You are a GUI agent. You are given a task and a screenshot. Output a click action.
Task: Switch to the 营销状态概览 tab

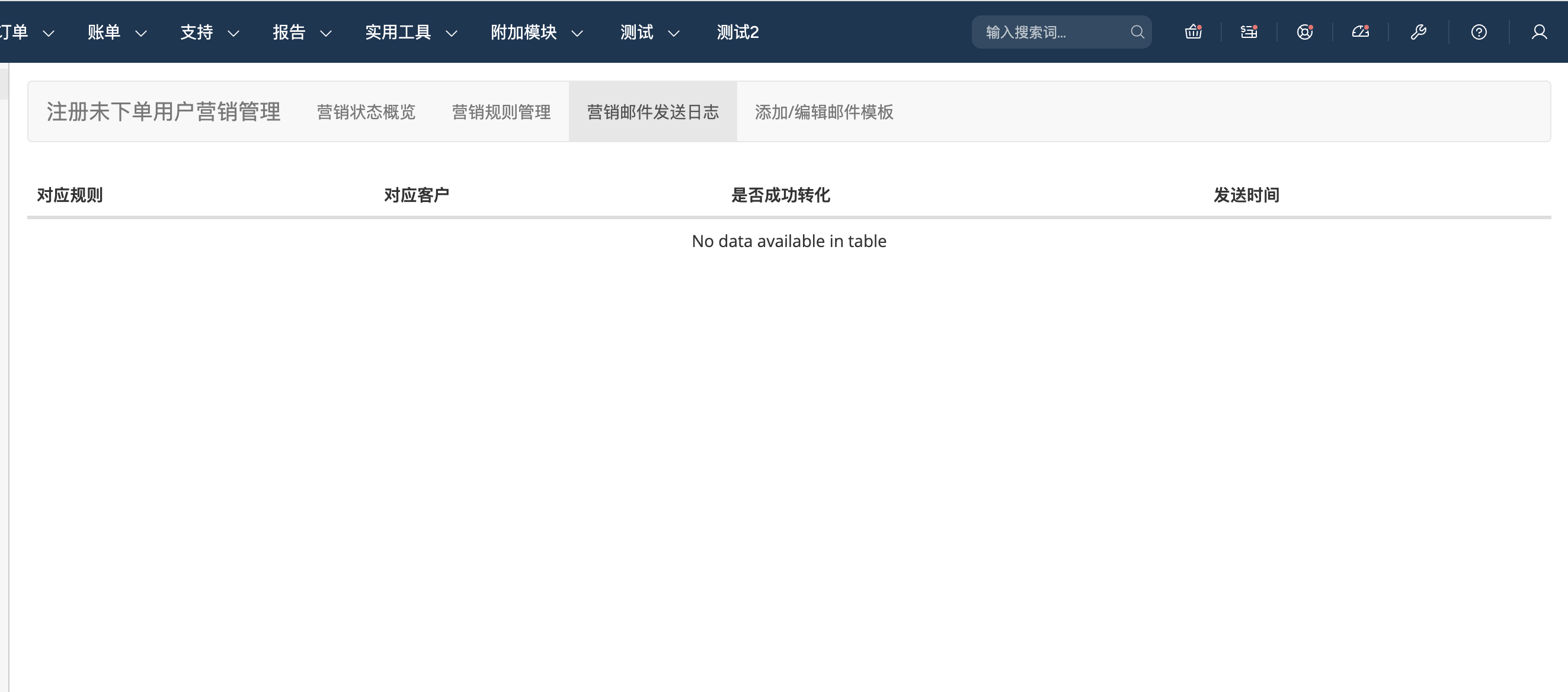coord(366,112)
